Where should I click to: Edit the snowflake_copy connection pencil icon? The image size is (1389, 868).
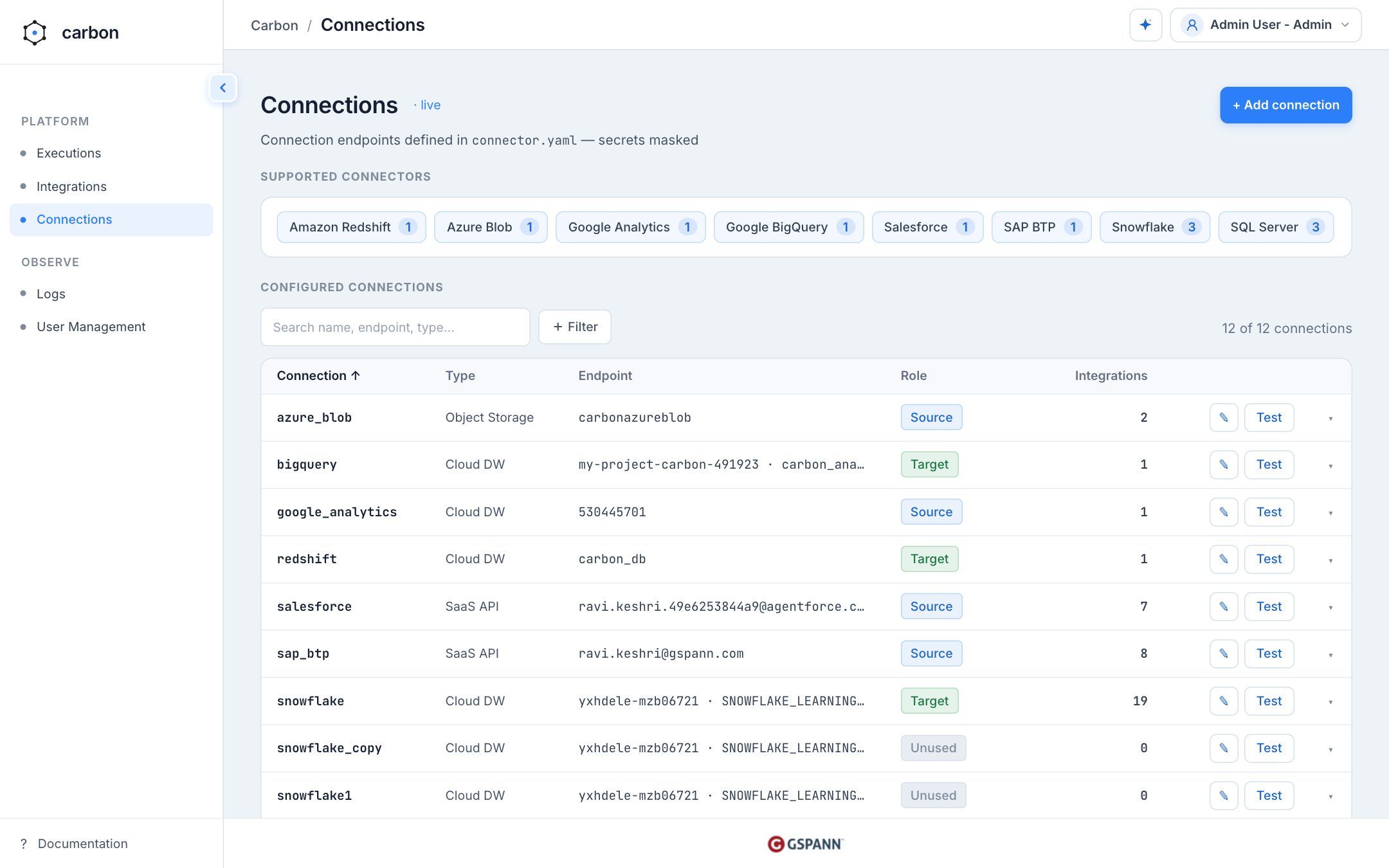[x=1224, y=748]
